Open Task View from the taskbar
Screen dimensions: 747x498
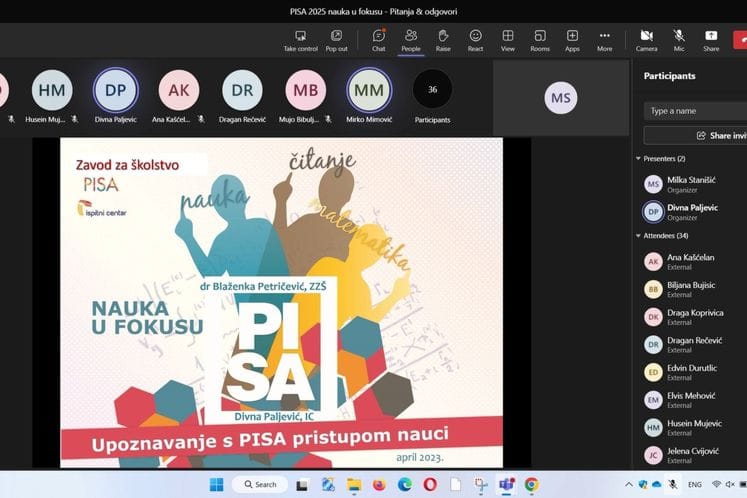302,485
